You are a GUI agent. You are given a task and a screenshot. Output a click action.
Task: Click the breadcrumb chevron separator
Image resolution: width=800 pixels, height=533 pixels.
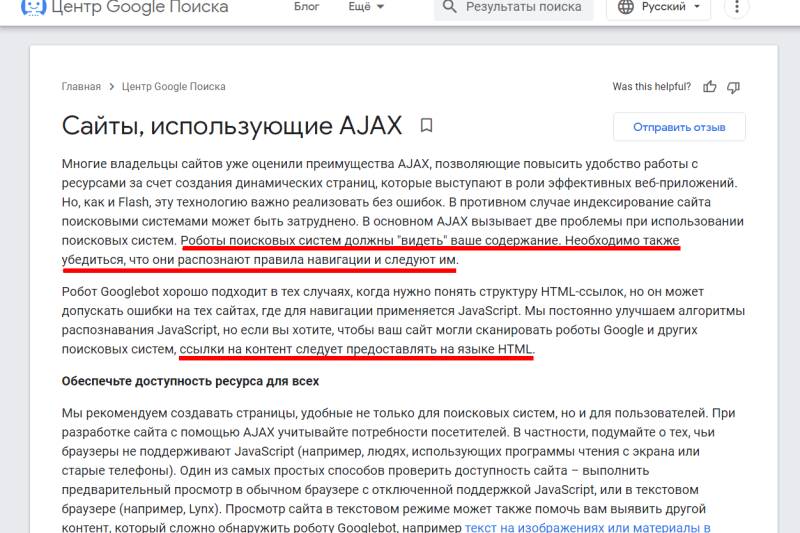pos(112,87)
